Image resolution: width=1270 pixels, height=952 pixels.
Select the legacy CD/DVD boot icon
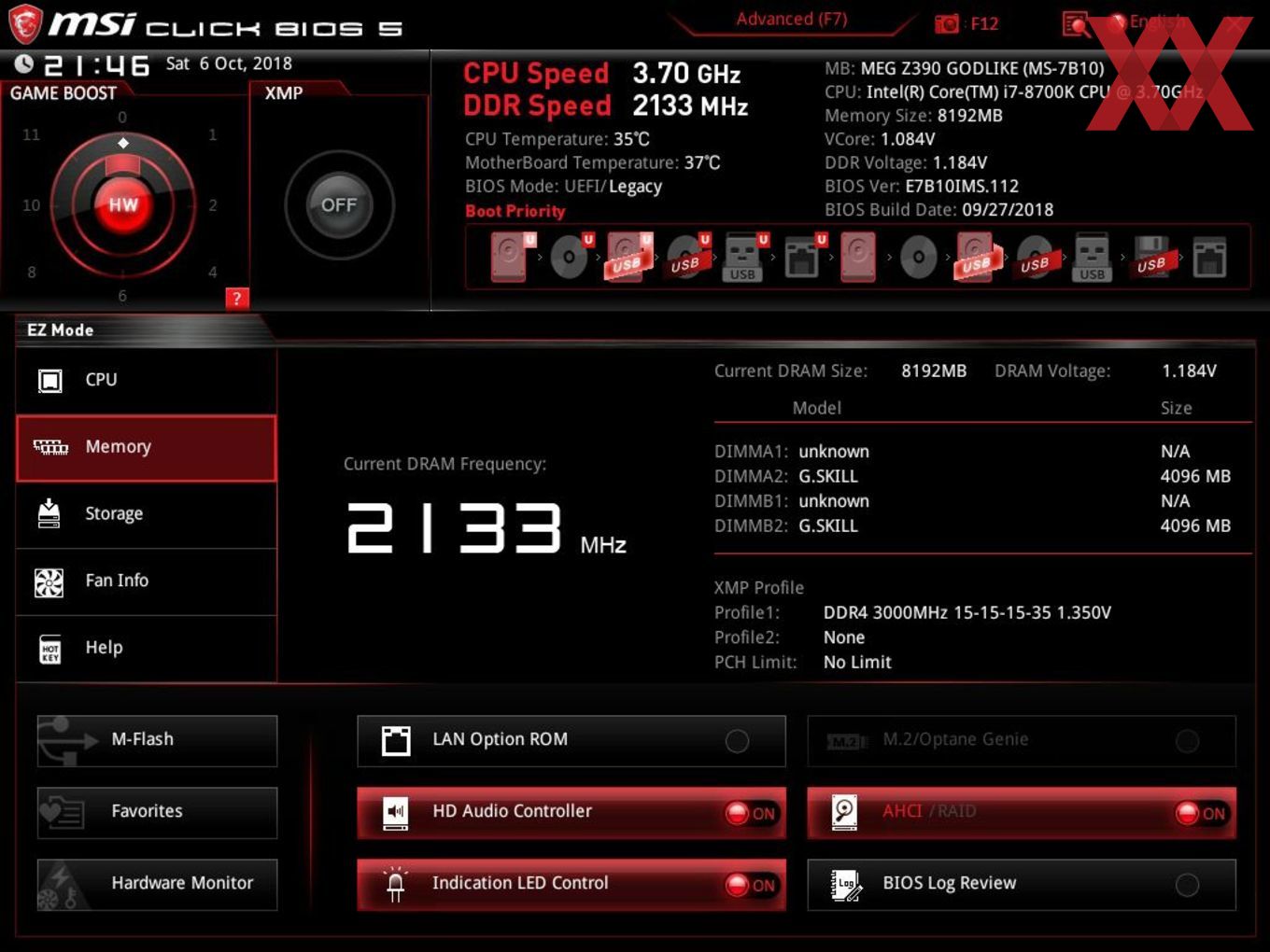(x=918, y=257)
